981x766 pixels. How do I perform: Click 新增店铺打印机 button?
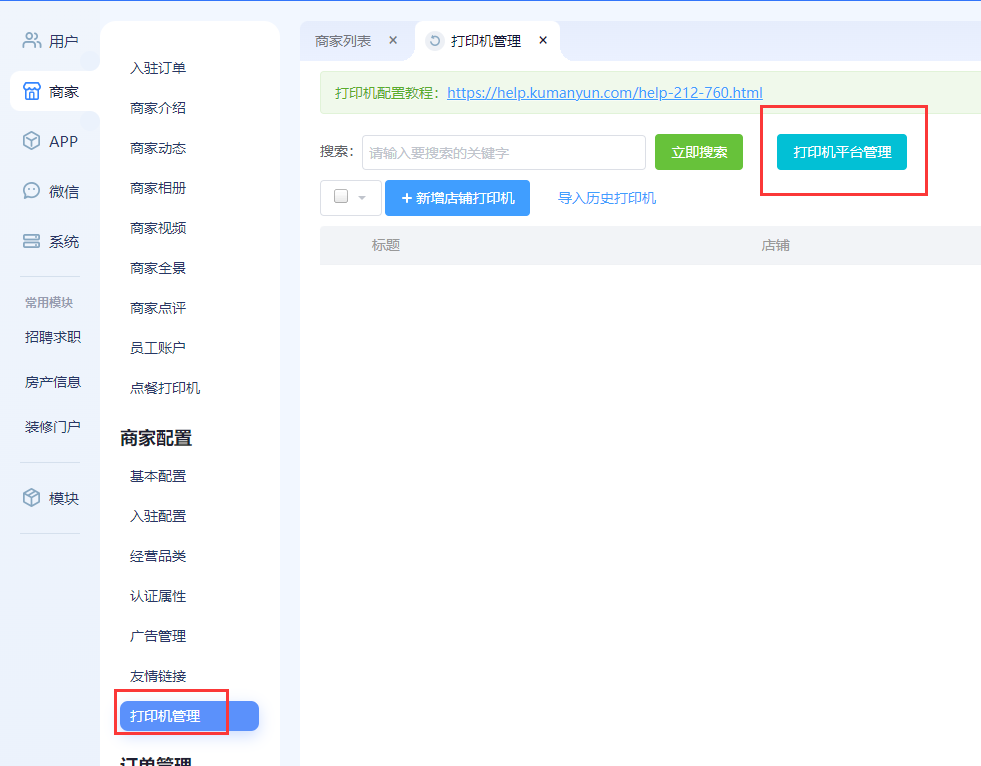[457, 198]
